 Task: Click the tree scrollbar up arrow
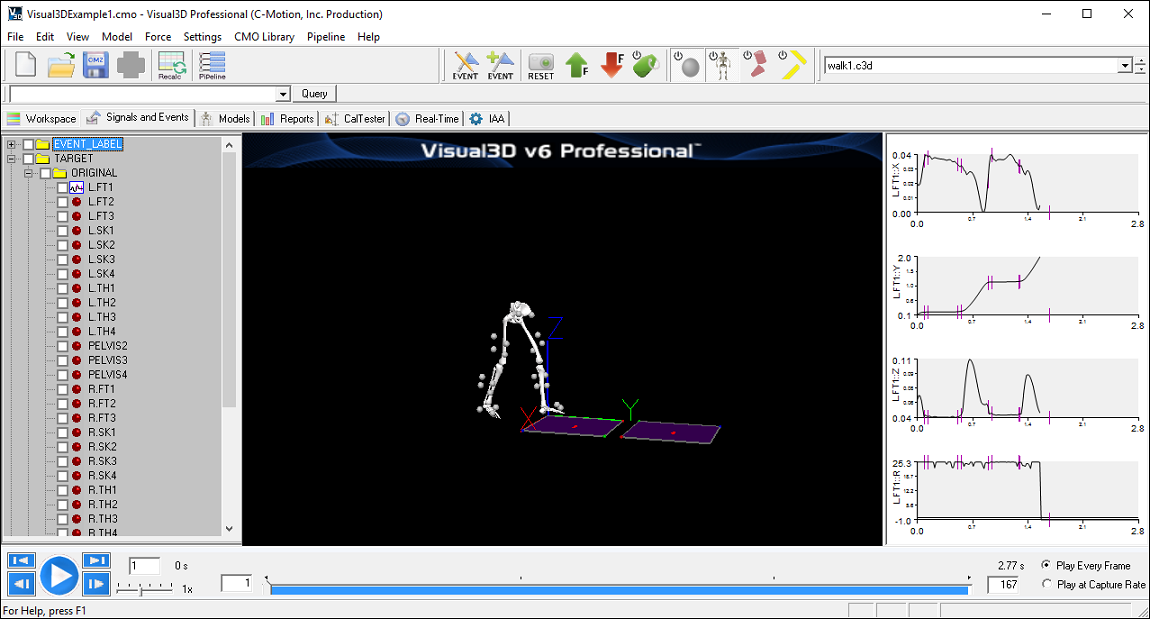point(229,145)
